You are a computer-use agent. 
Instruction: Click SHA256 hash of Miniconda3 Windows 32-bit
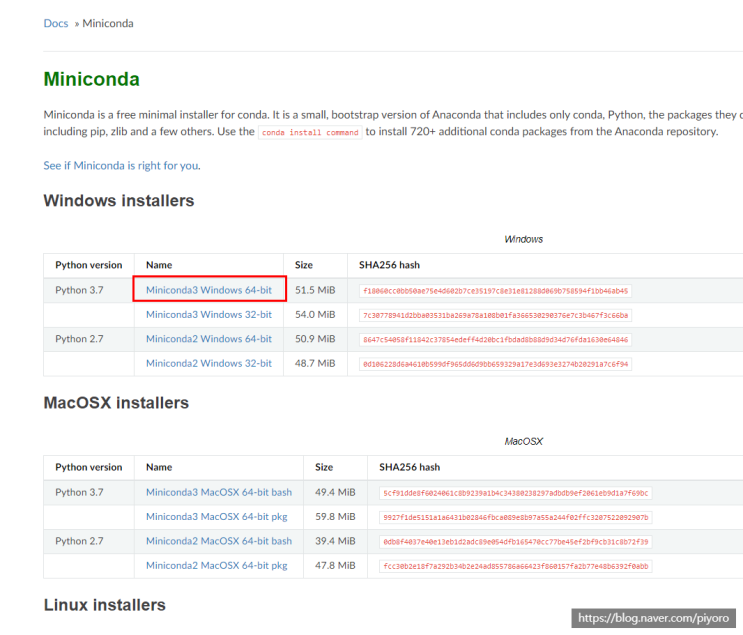496,315
